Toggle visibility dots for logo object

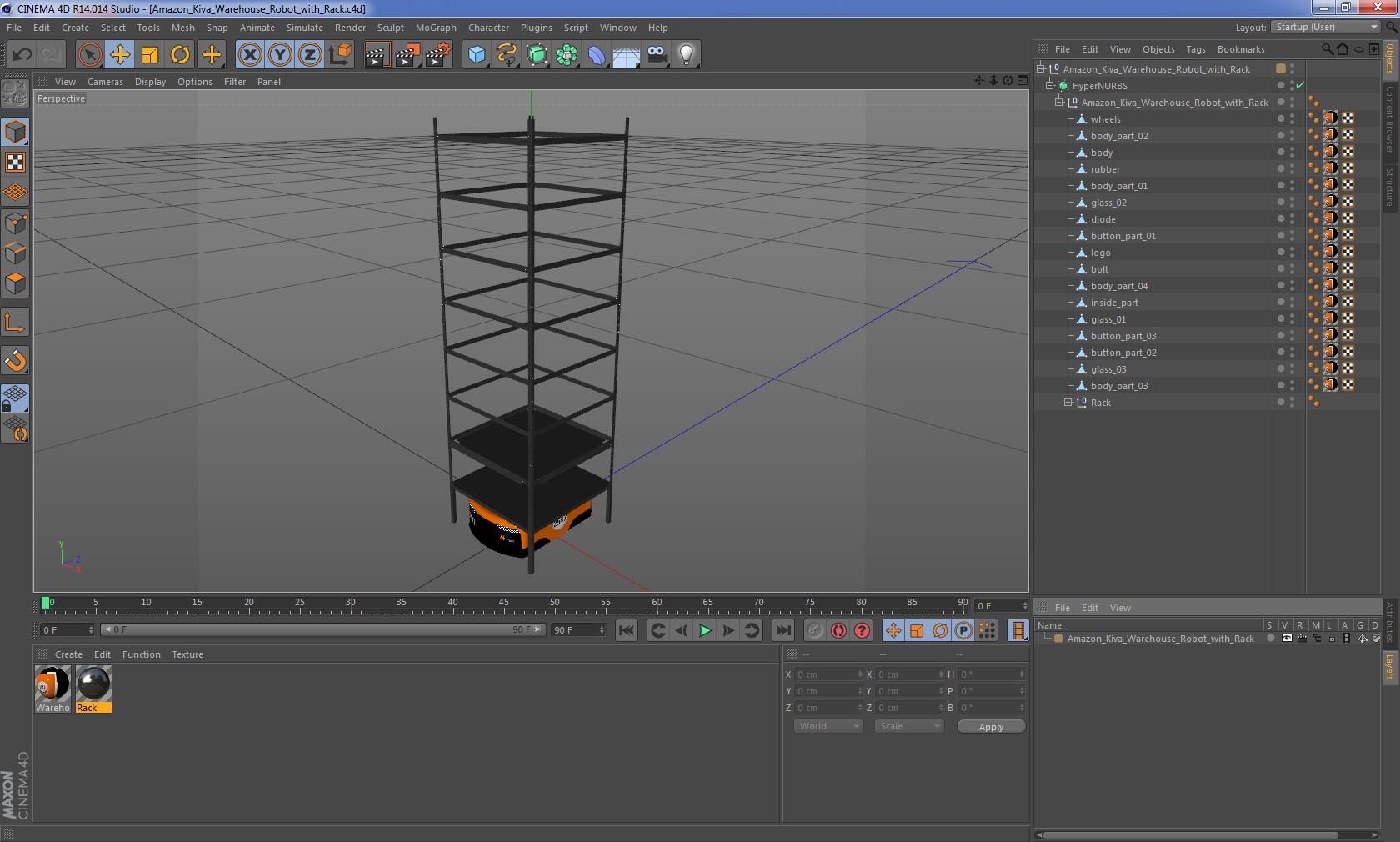pos(1292,252)
